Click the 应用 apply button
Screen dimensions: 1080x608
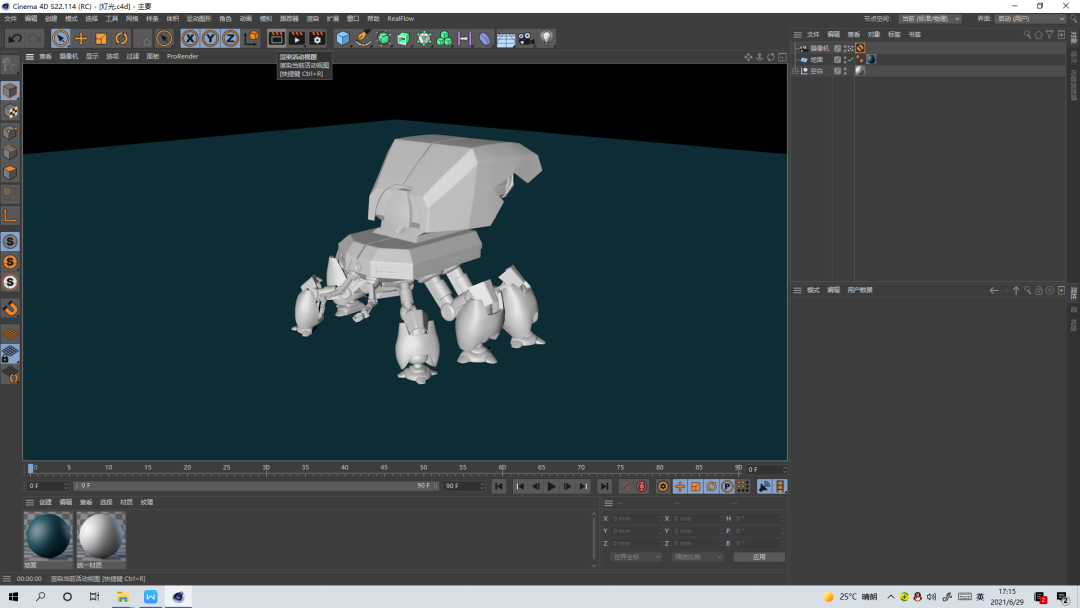click(x=759, y=557)
